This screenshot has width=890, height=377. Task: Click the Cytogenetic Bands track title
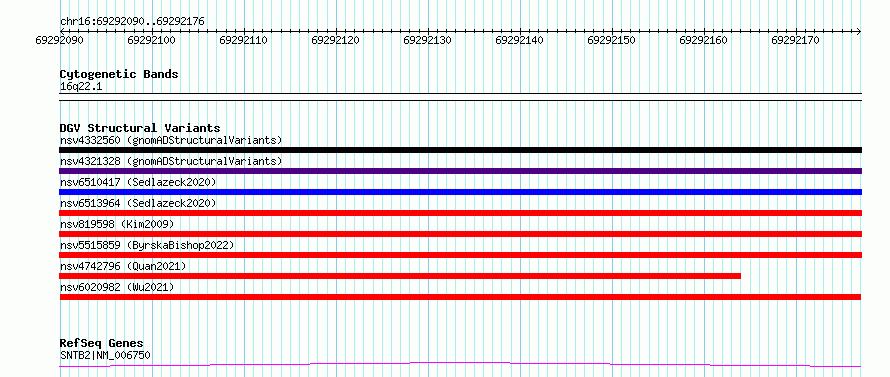click(x=119, y=74)
